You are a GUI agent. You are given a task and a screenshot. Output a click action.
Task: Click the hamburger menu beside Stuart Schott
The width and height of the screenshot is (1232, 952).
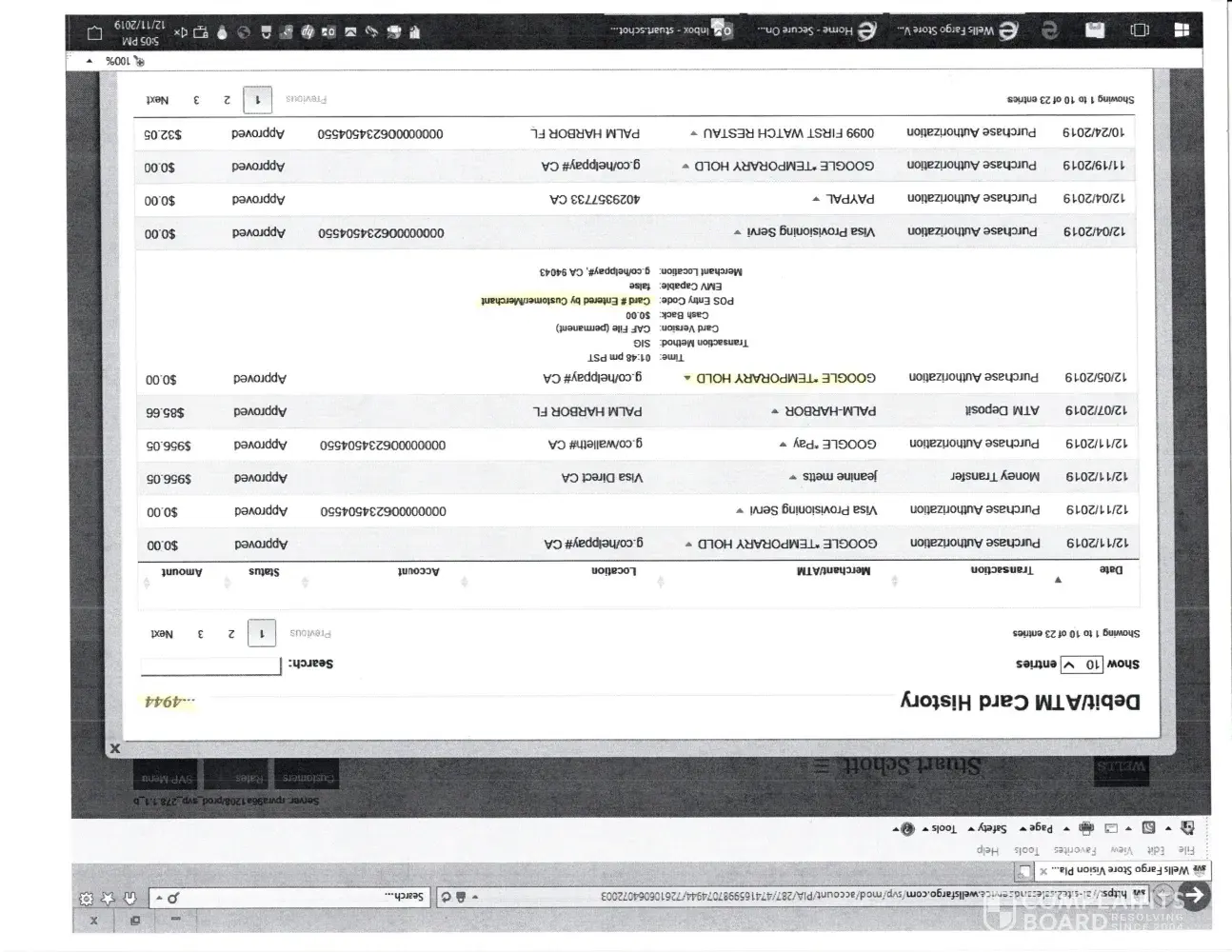(x=822, y=765)
